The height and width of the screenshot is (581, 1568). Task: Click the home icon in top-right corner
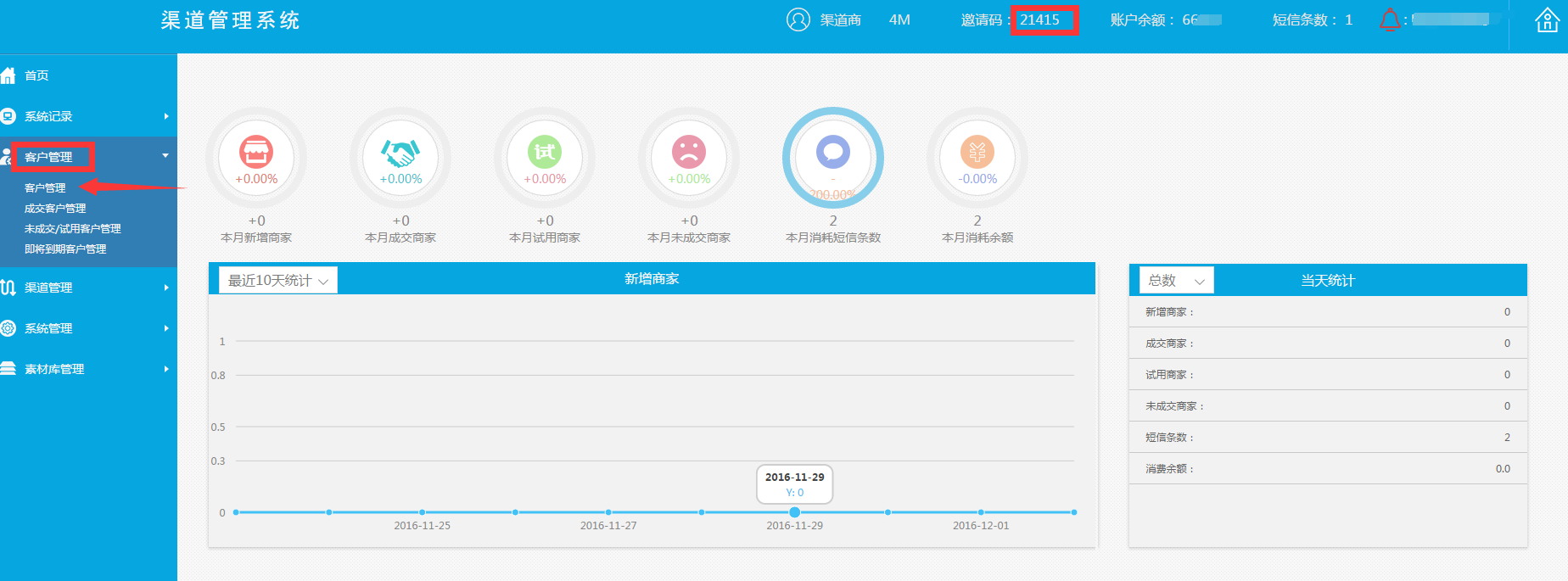(1547, 20)
